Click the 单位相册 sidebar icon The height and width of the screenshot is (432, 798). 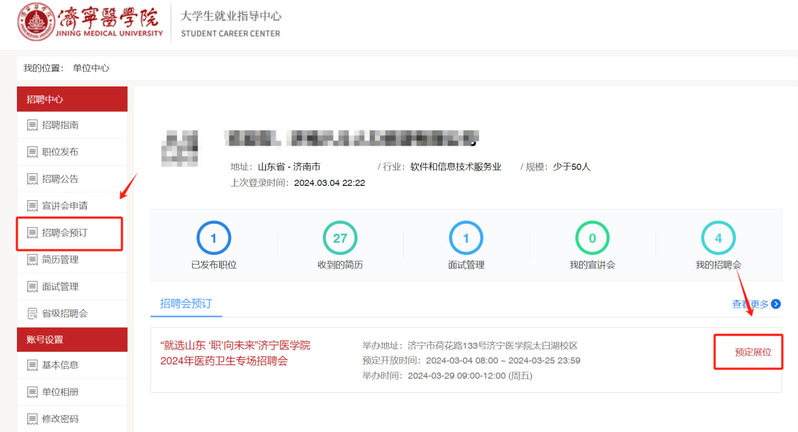point(32,392)
